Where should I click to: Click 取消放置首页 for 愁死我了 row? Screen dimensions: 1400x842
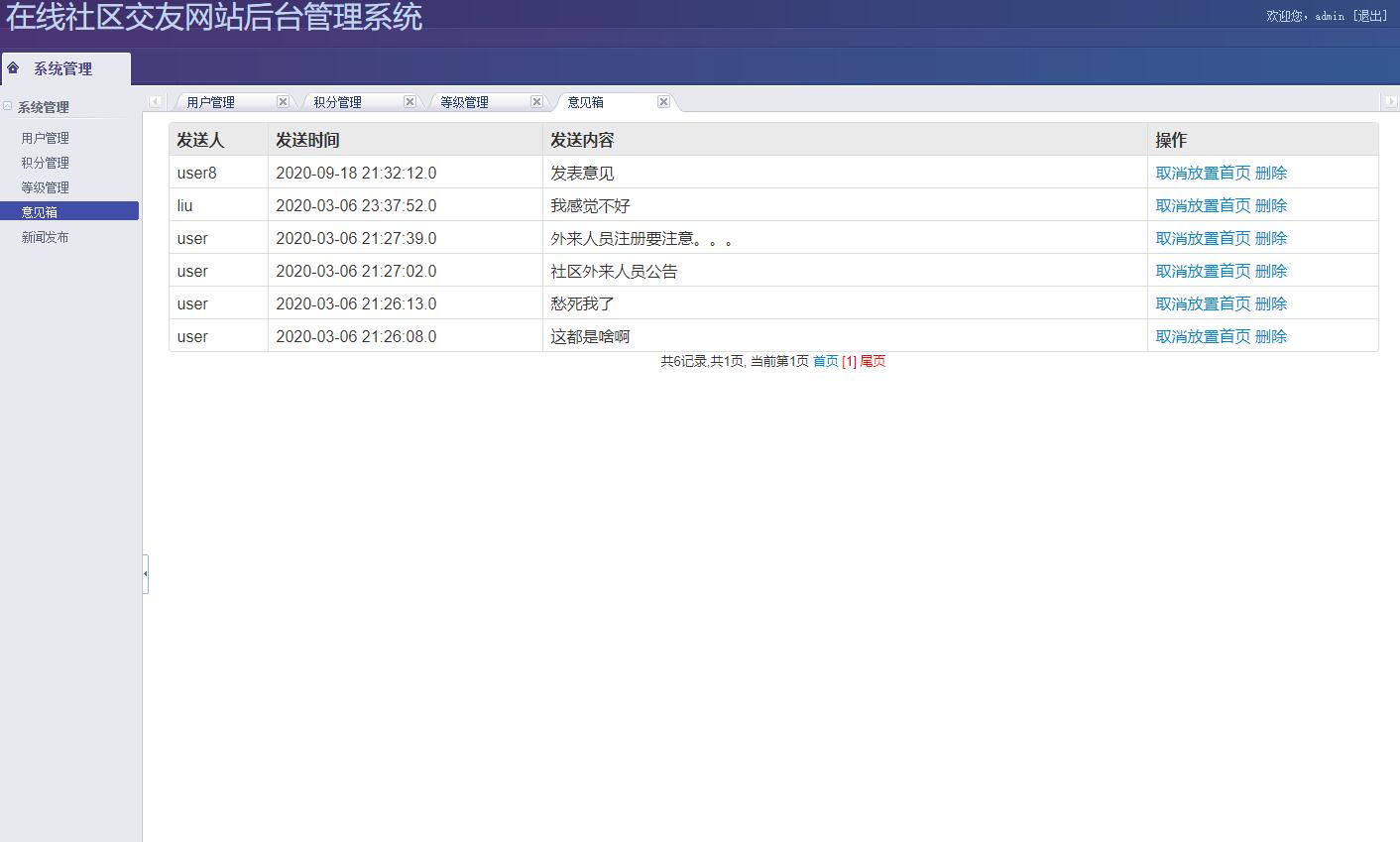pos(1204,303)
